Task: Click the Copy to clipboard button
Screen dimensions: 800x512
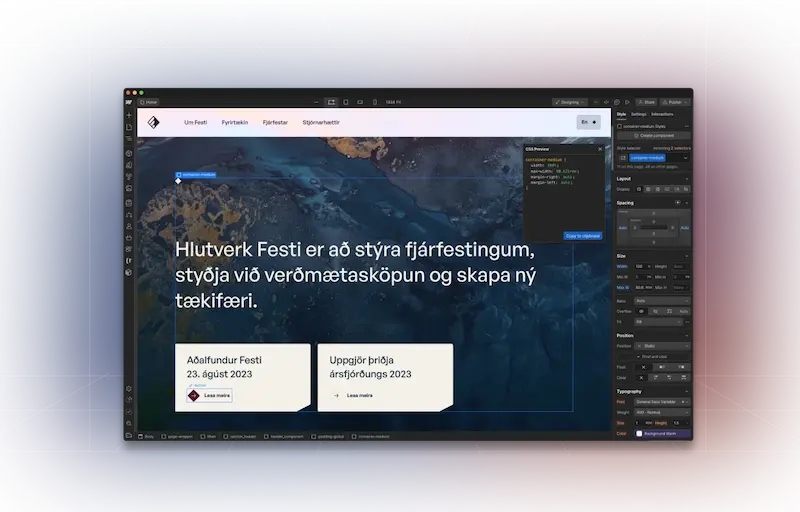Action: pos(583,235)
